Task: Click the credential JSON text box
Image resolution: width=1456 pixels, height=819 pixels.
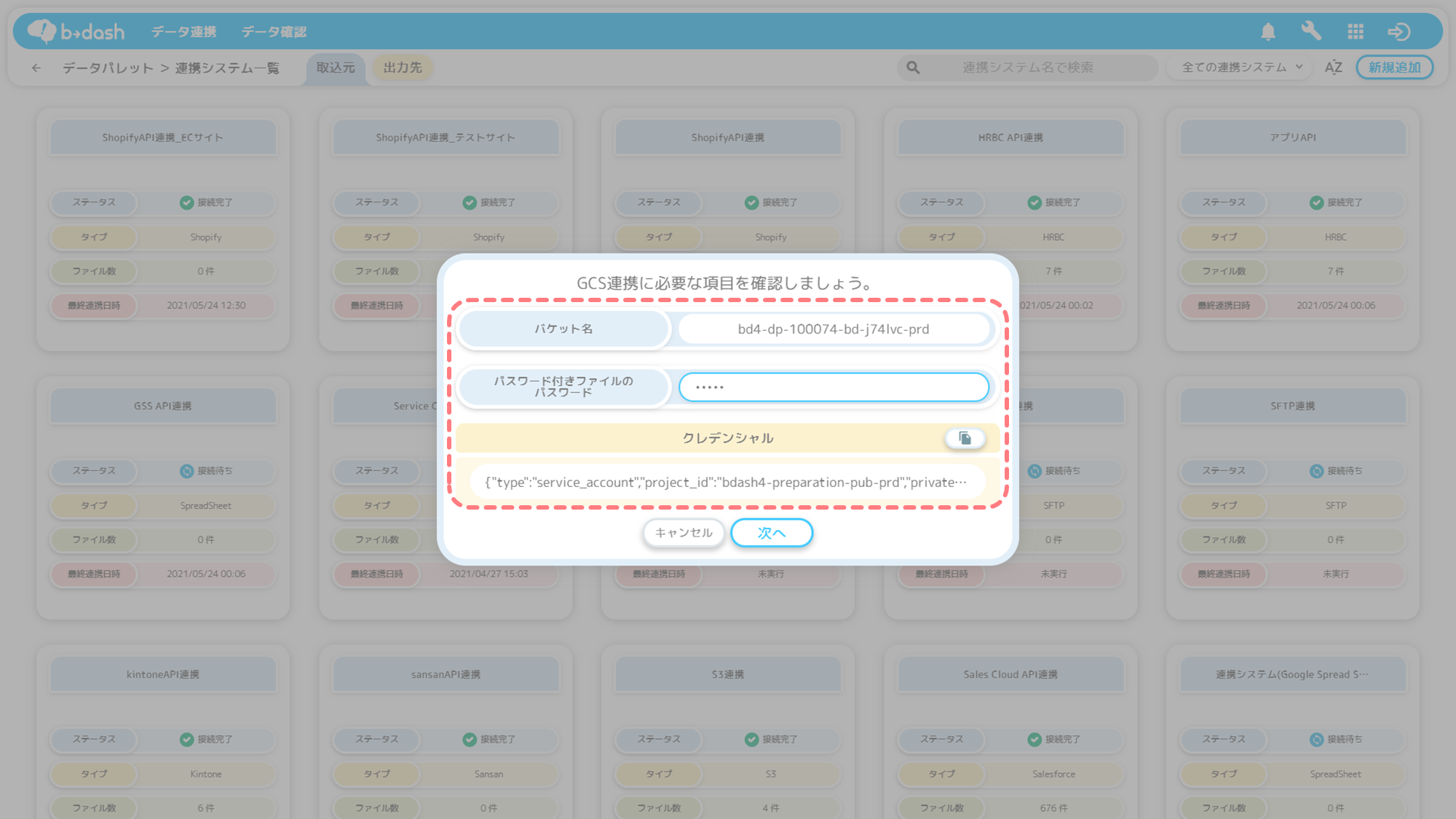Action: click(x=727, y=482)
